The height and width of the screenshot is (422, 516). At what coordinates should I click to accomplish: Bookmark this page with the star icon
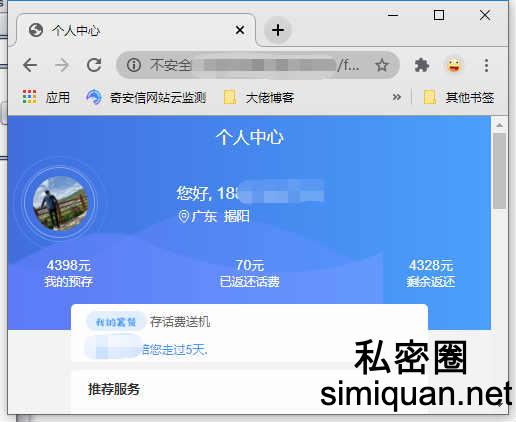pos(382,65)
